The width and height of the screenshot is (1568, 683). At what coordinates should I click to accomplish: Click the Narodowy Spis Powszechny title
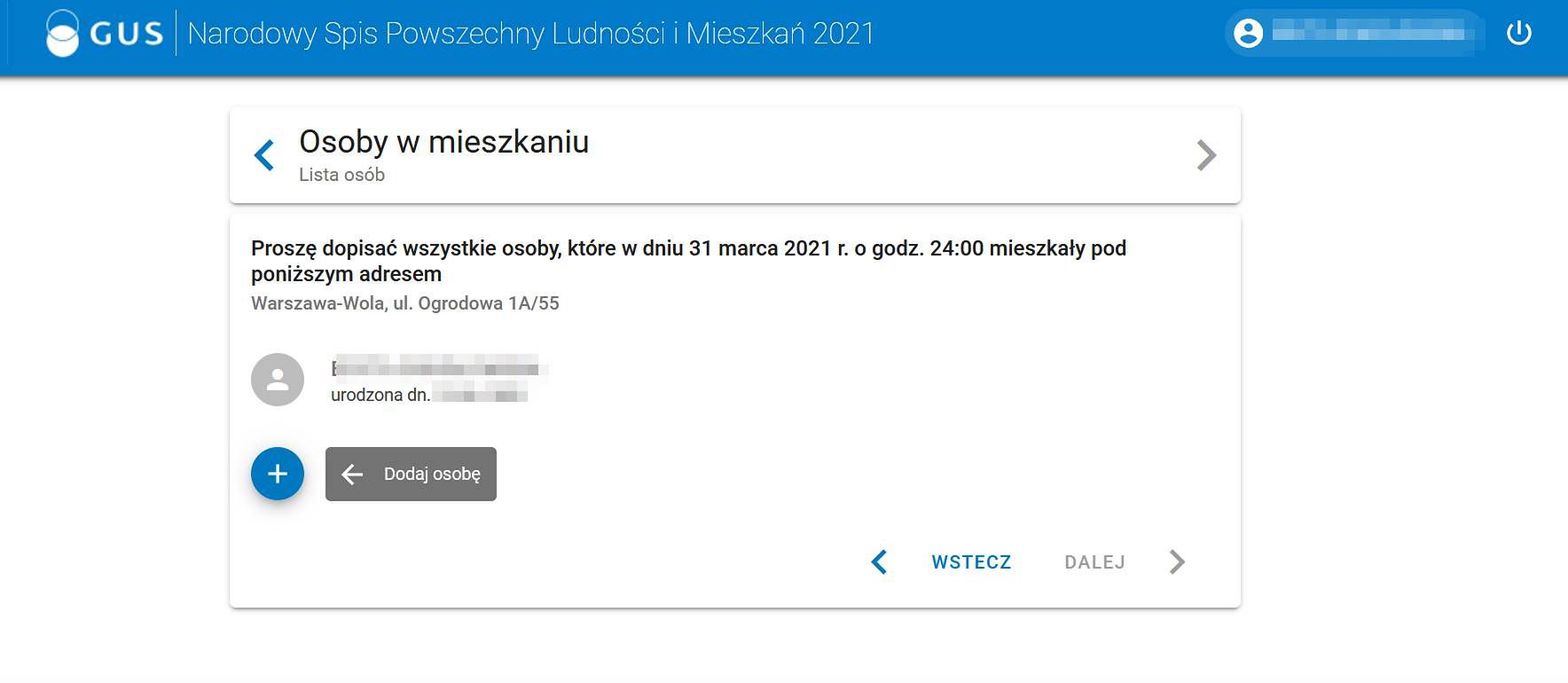click(x=530, y=34)
